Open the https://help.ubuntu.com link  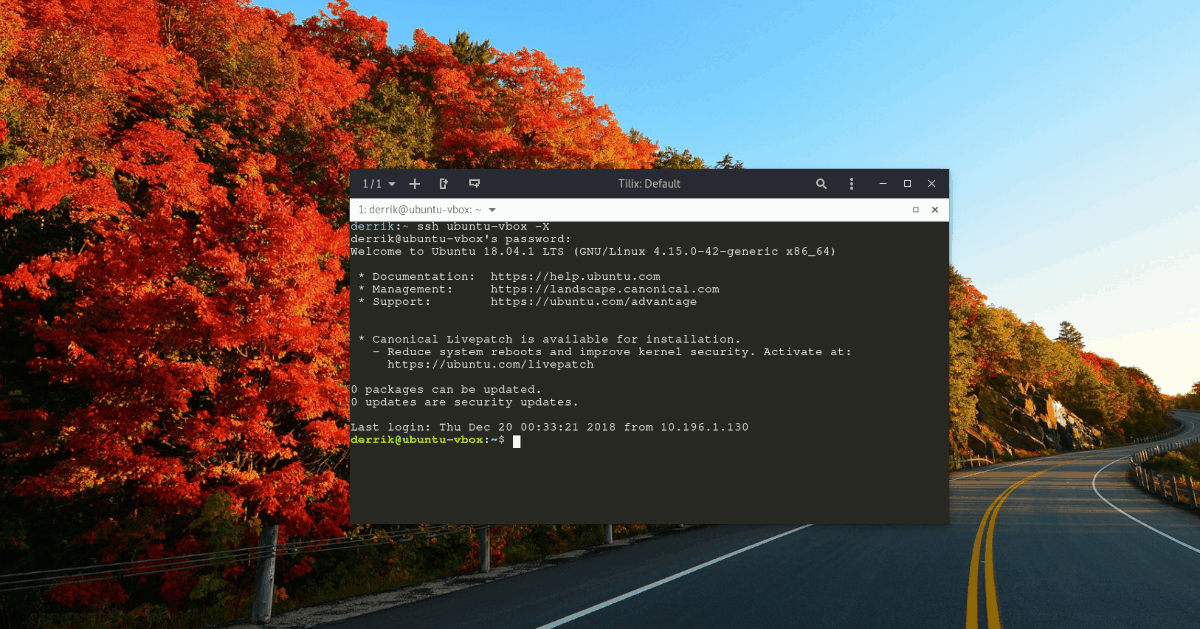pos(575,277)
